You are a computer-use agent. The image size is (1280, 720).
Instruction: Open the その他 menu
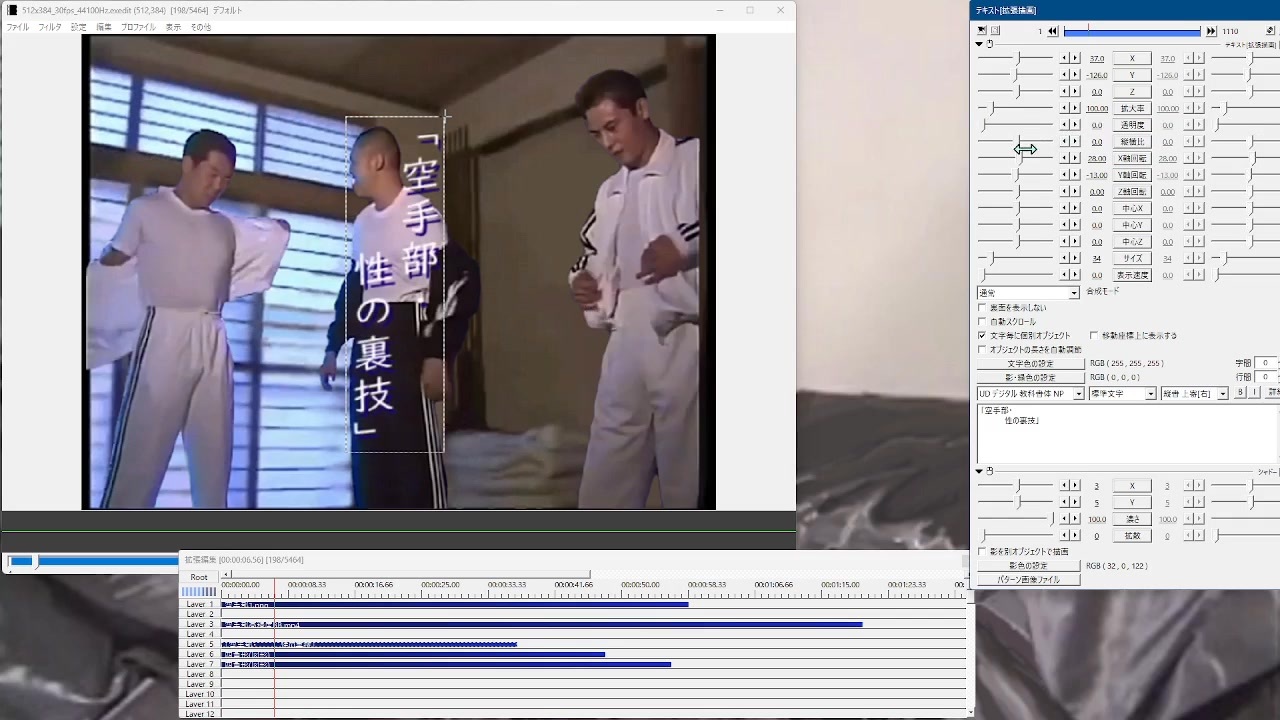pos(201,27)
